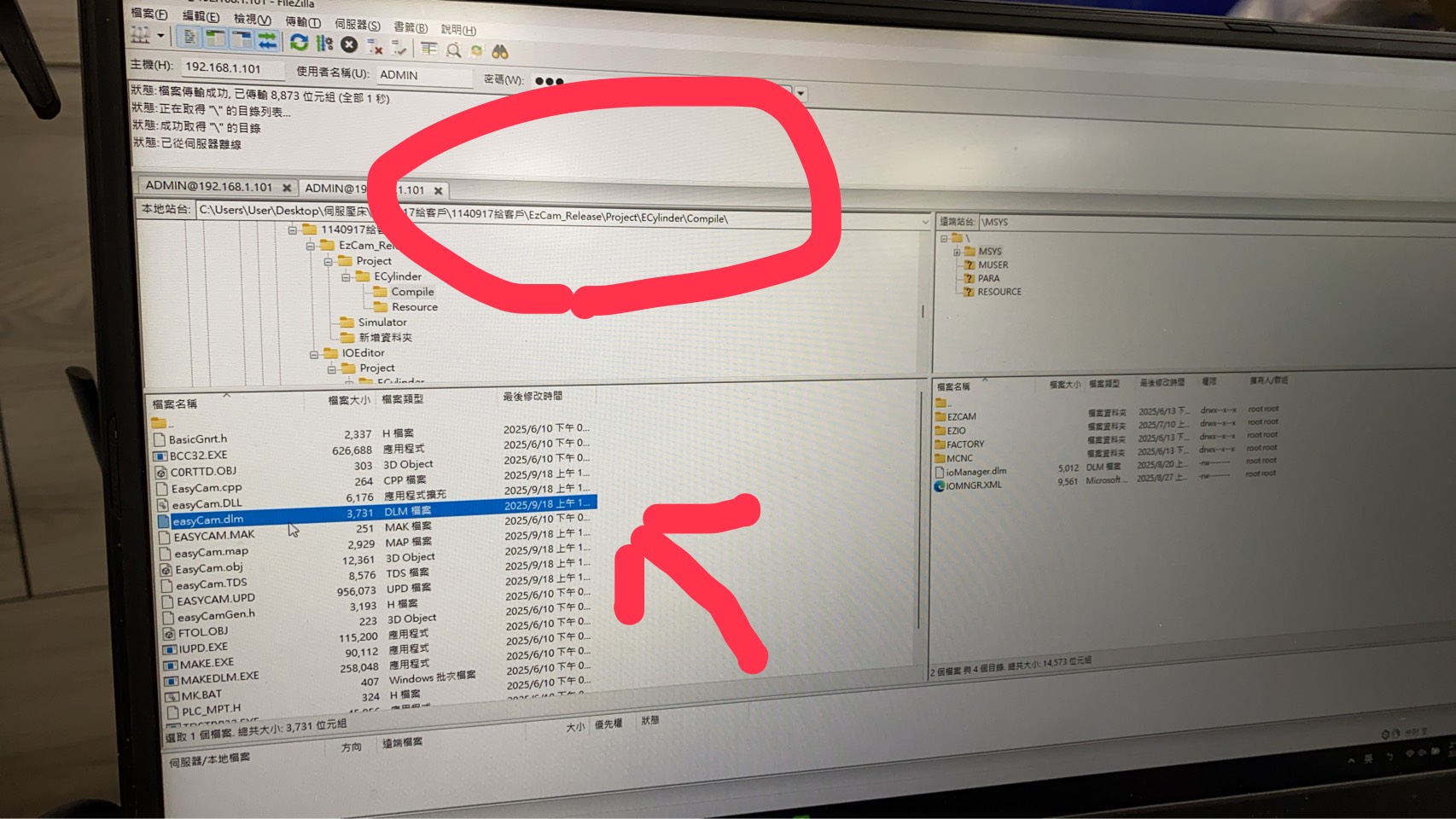Collapse the ECylinder folder tree node
The width and height of the screenshot is (1456, 819).
pos(346,277)
